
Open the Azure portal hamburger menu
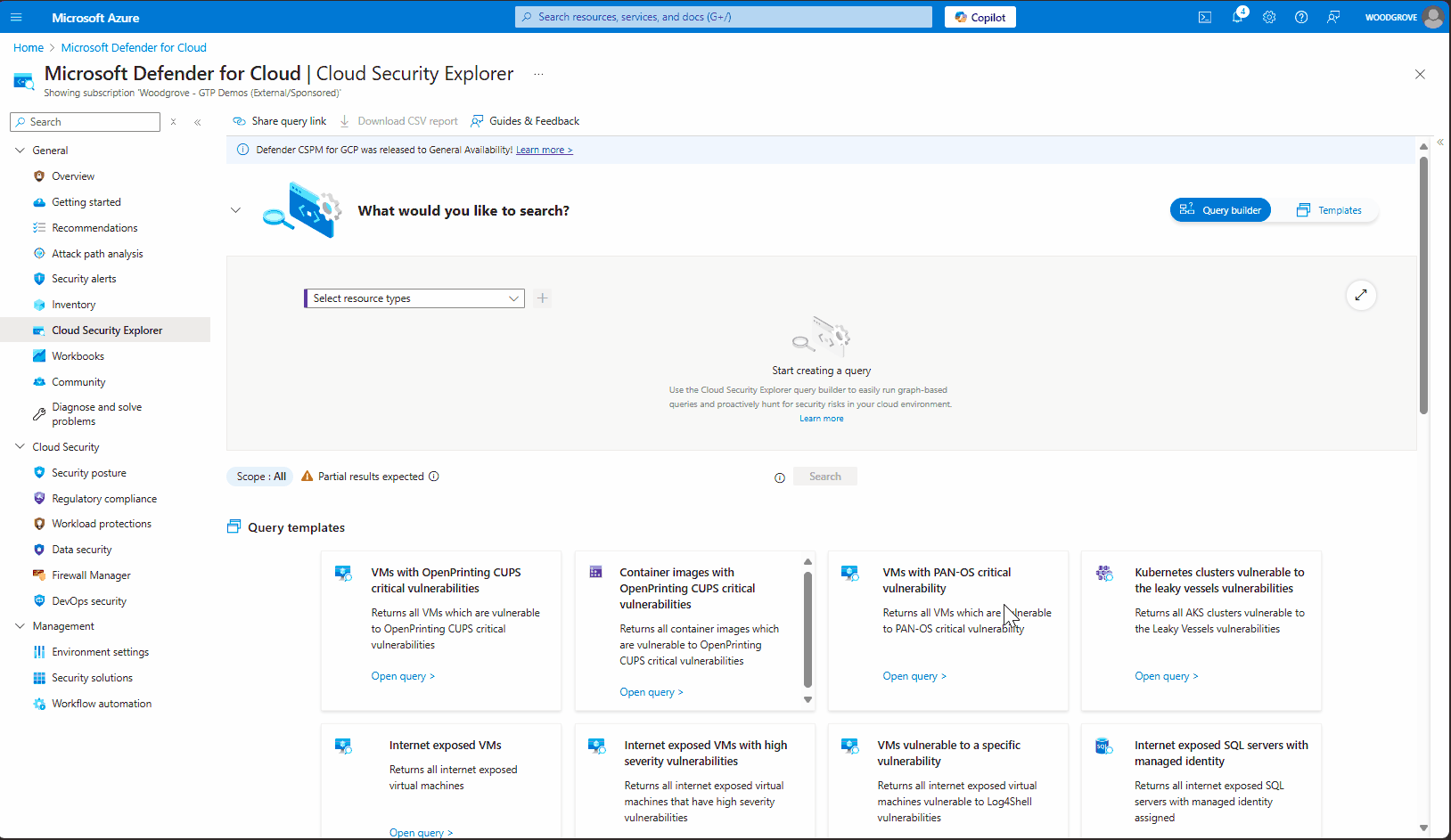coord(16,17)
